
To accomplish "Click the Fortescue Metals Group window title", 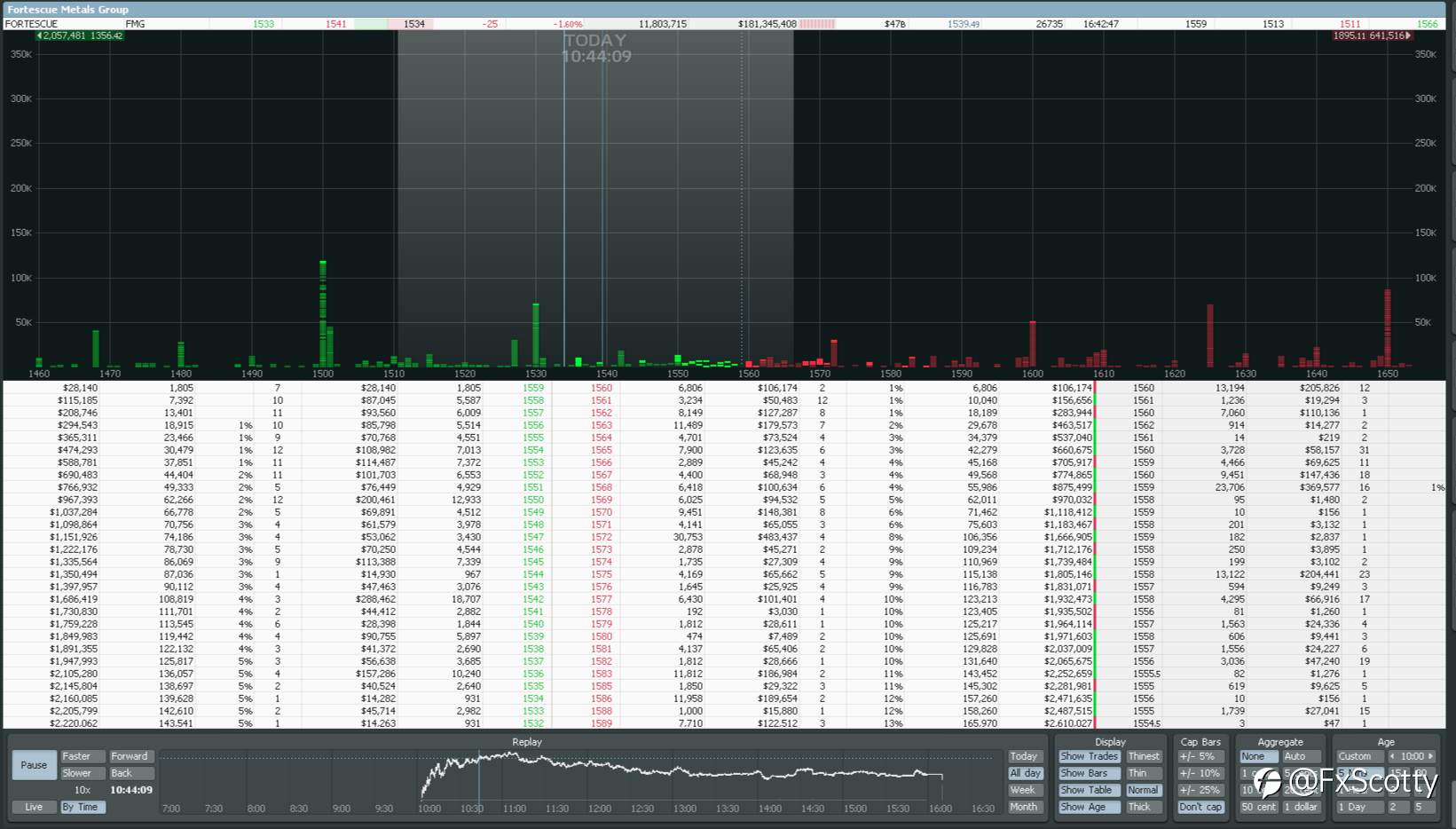I will click(67, 9).
